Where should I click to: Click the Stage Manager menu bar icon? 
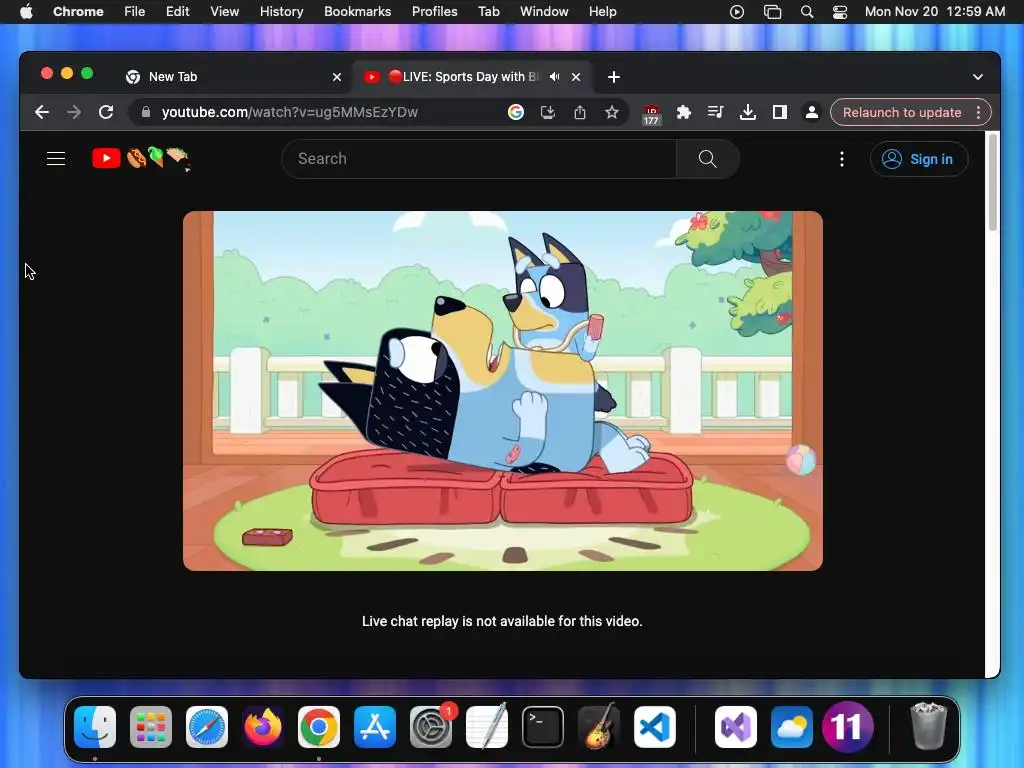coord(773,11)
